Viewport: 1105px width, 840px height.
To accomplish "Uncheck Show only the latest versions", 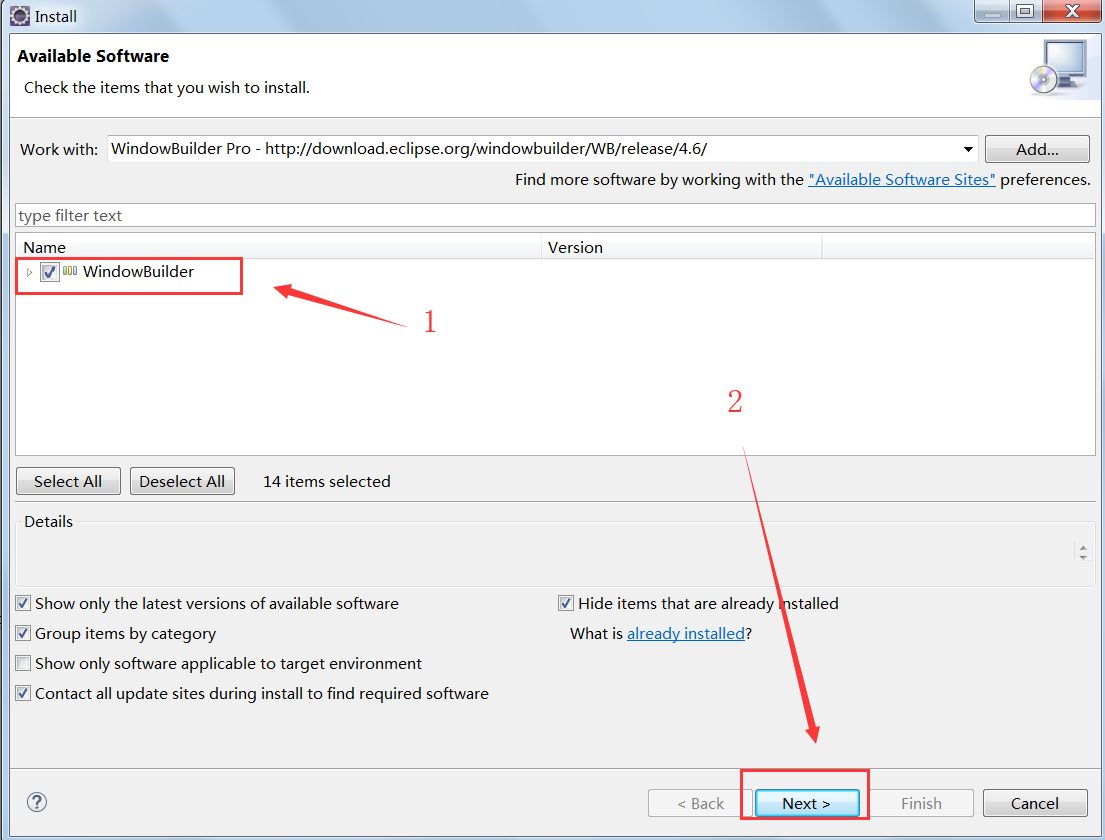I will tap(23, 603).
